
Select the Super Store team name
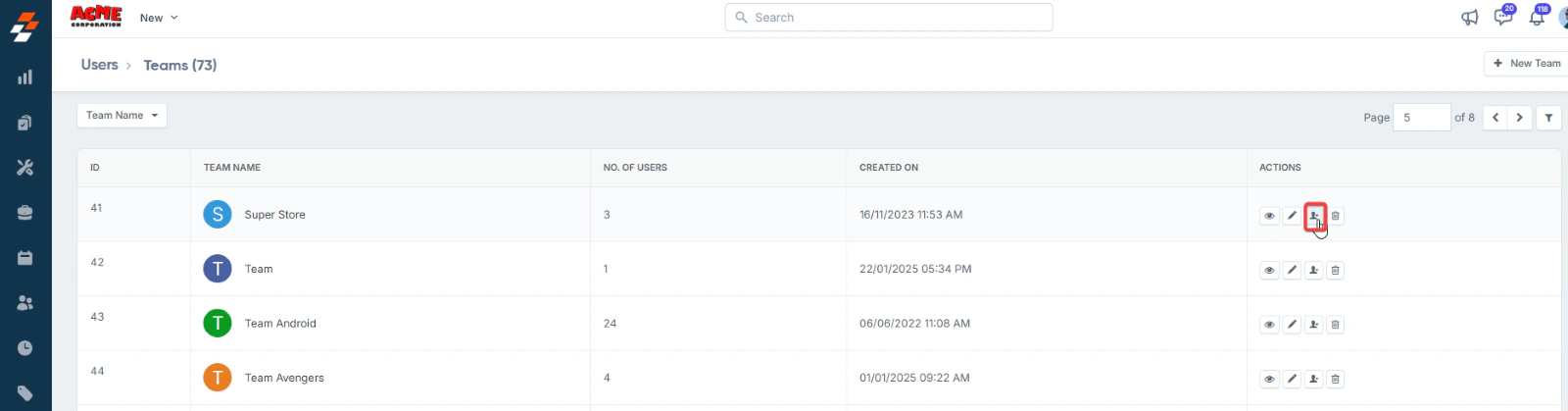point(275,215)
